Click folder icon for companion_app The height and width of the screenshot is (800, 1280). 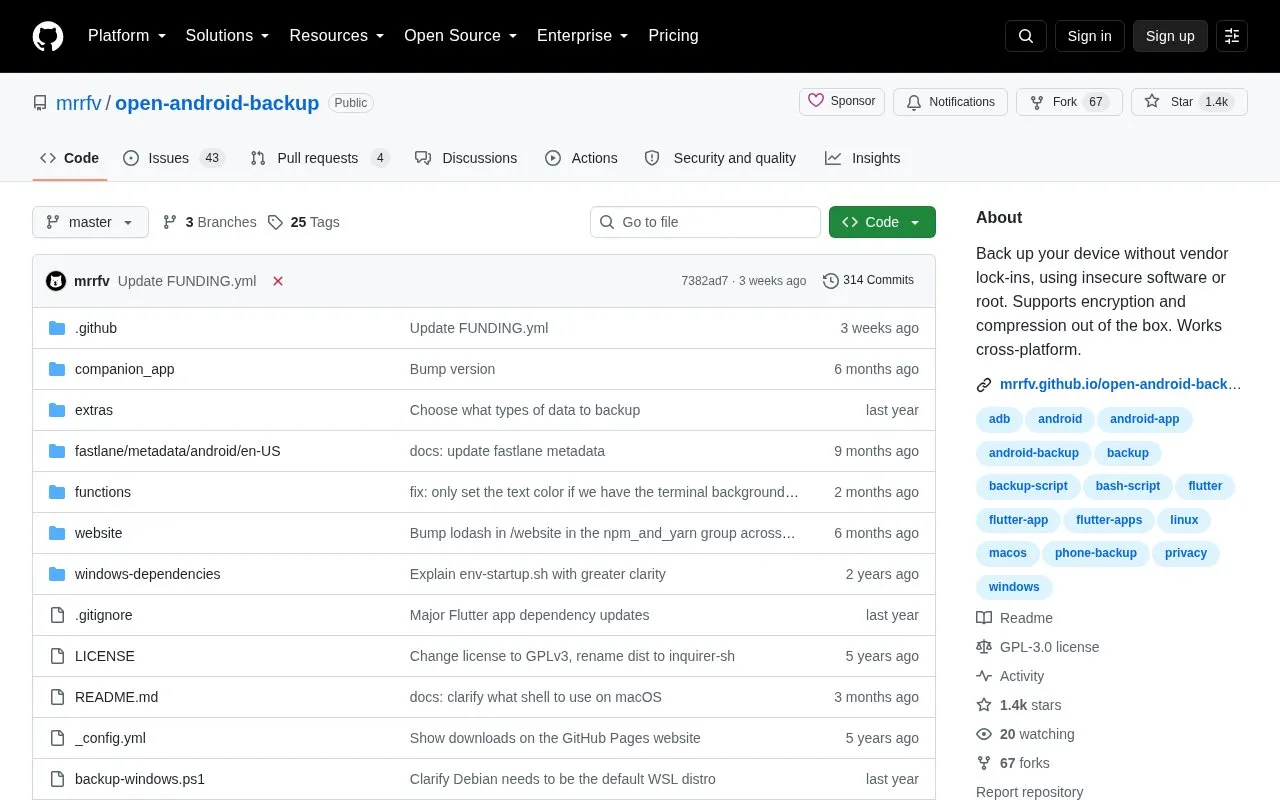tap(57, 369)
